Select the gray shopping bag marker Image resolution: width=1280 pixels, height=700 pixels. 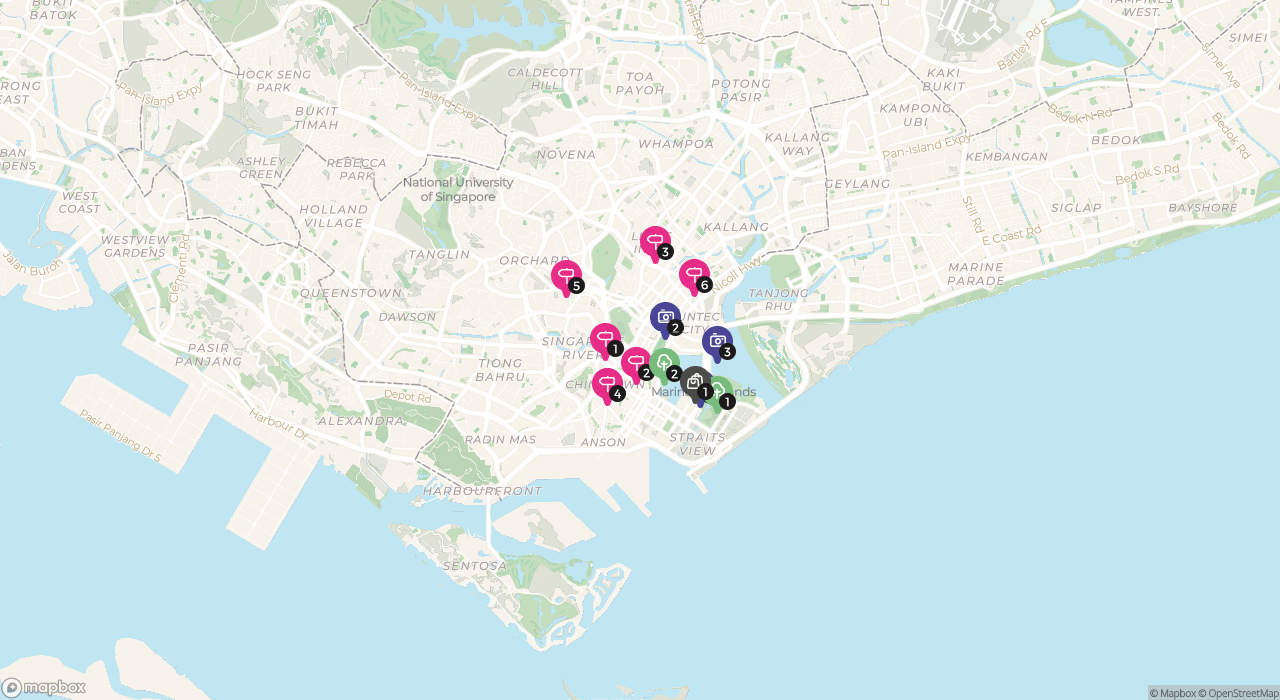click(x=695, y=382)
